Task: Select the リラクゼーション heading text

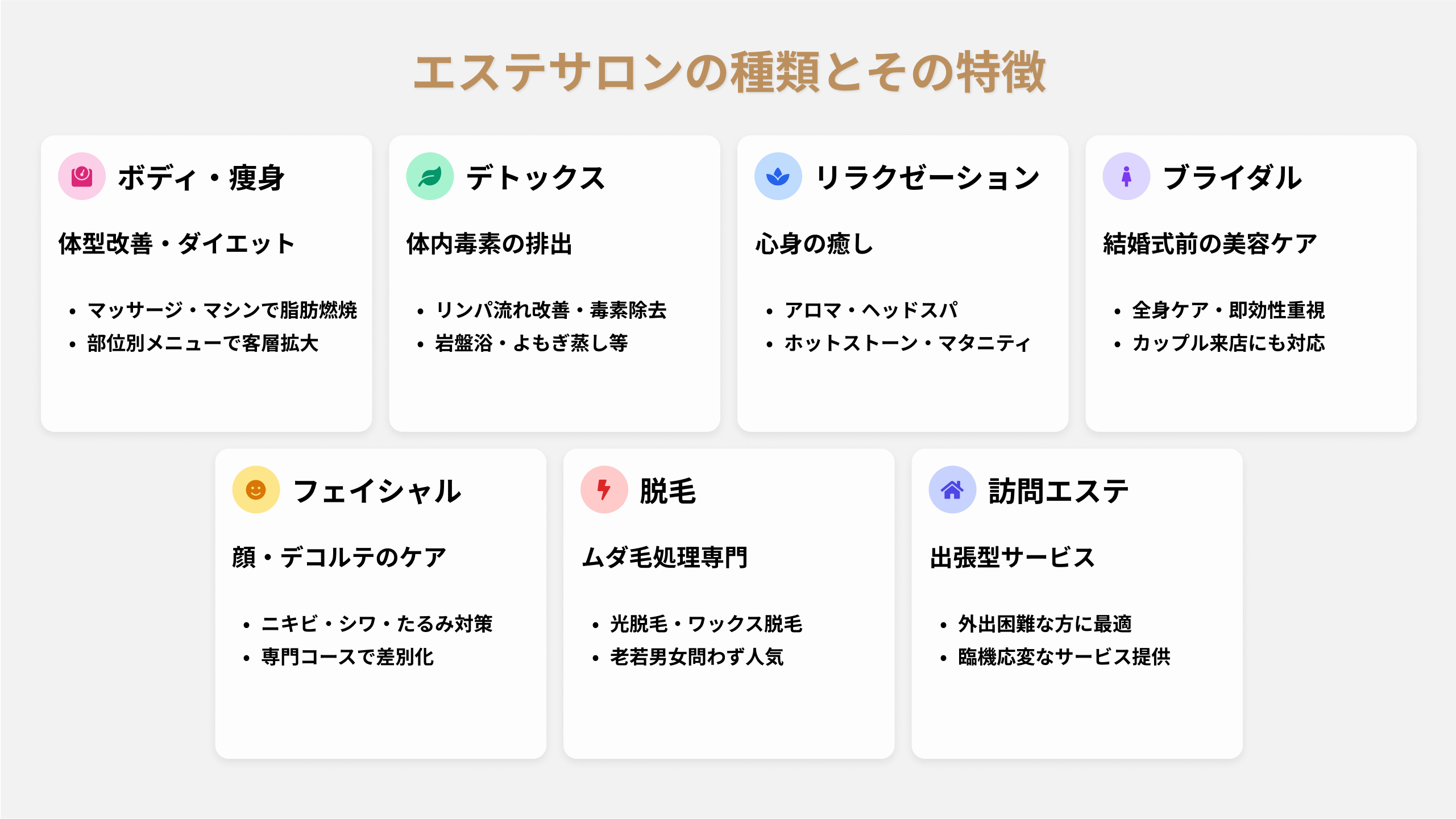Action: (927, 178)
